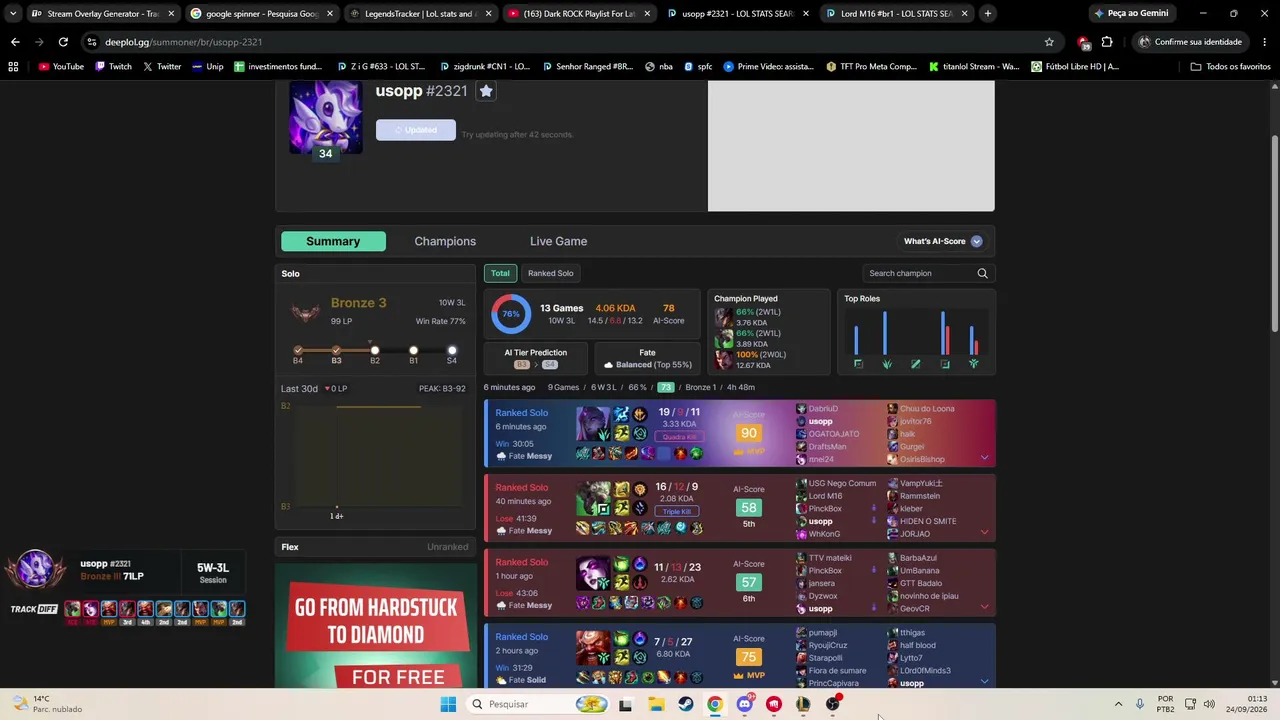The height and width of the screenshot is (720, 1280).
Task: Open the League of Legends taskbar icon
Action: [x=803, y=704]
